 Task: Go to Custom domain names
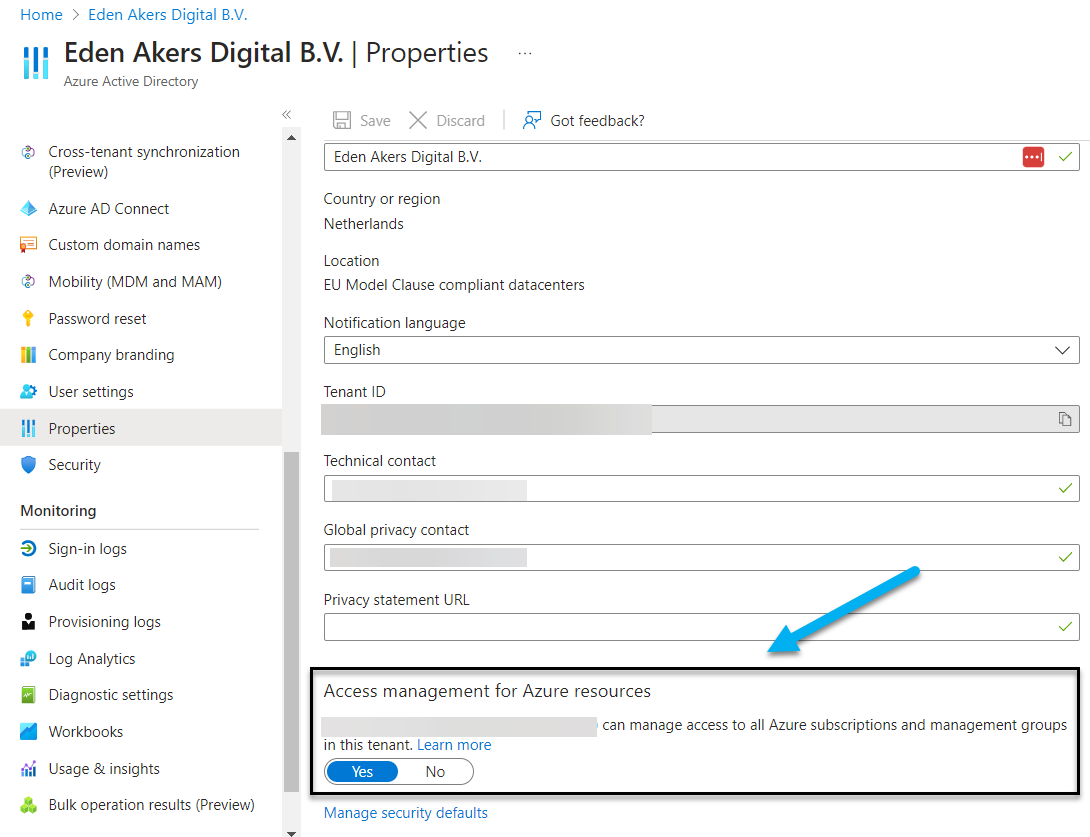pos(124,245)
